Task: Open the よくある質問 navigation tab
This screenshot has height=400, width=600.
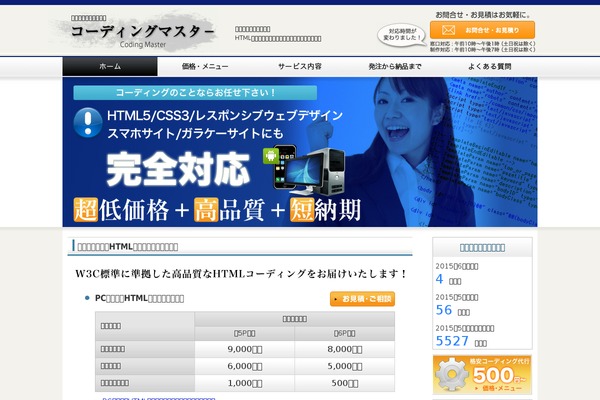Action: (x=489, y=66)
